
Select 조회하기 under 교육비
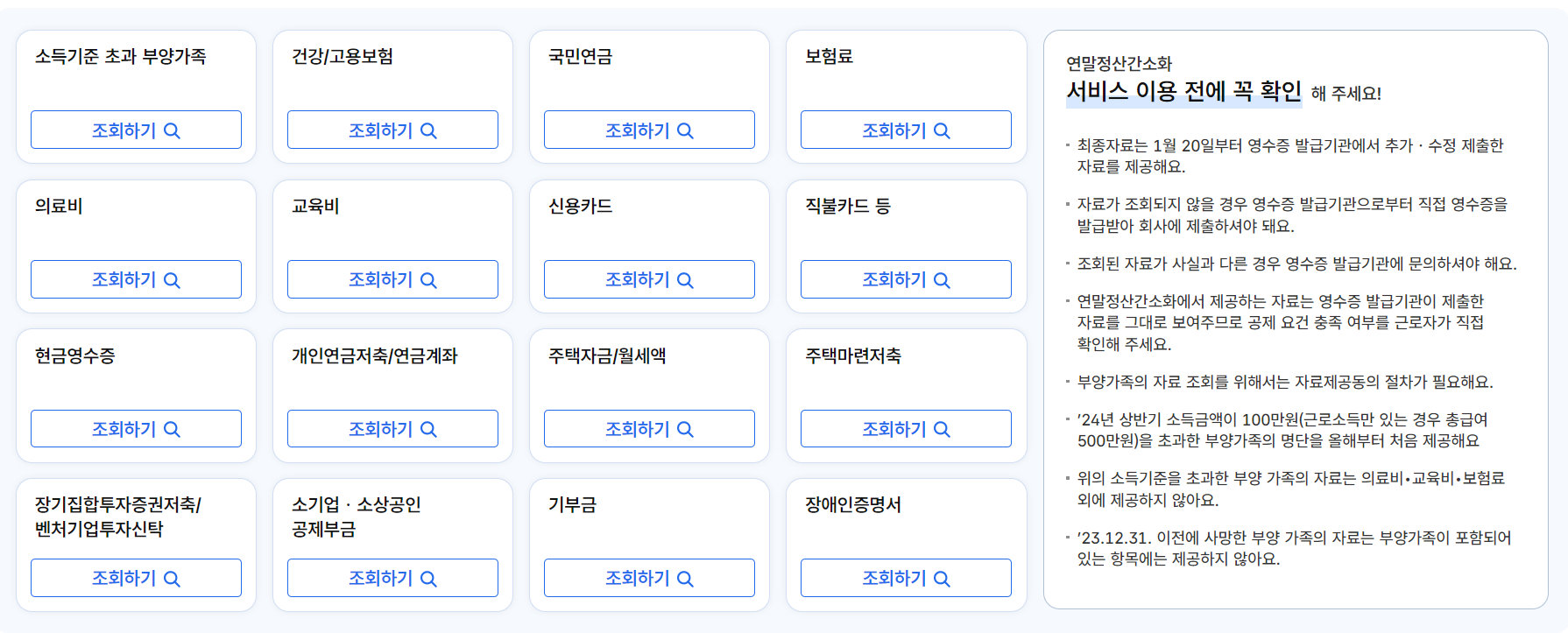(x=392, y=278)
